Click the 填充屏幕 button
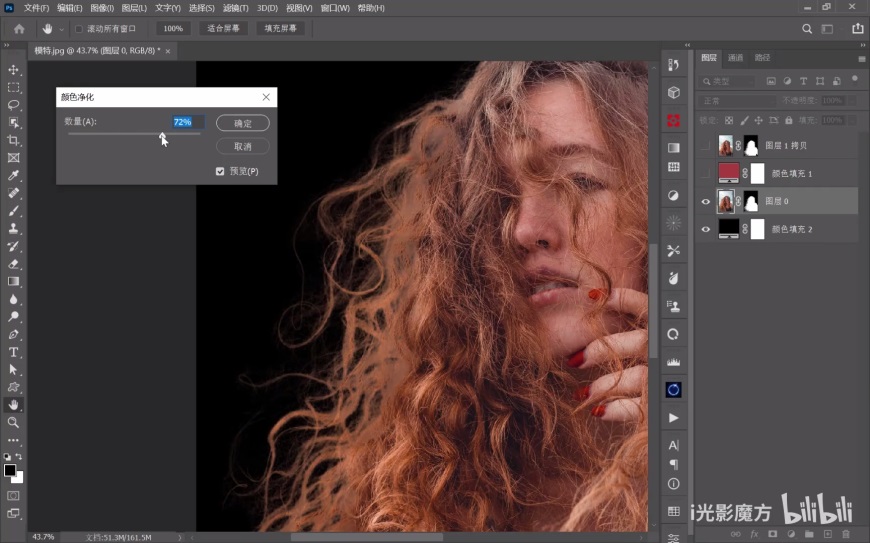The width and height of the screenshot is (870, 543). click(x=280, y=29)
